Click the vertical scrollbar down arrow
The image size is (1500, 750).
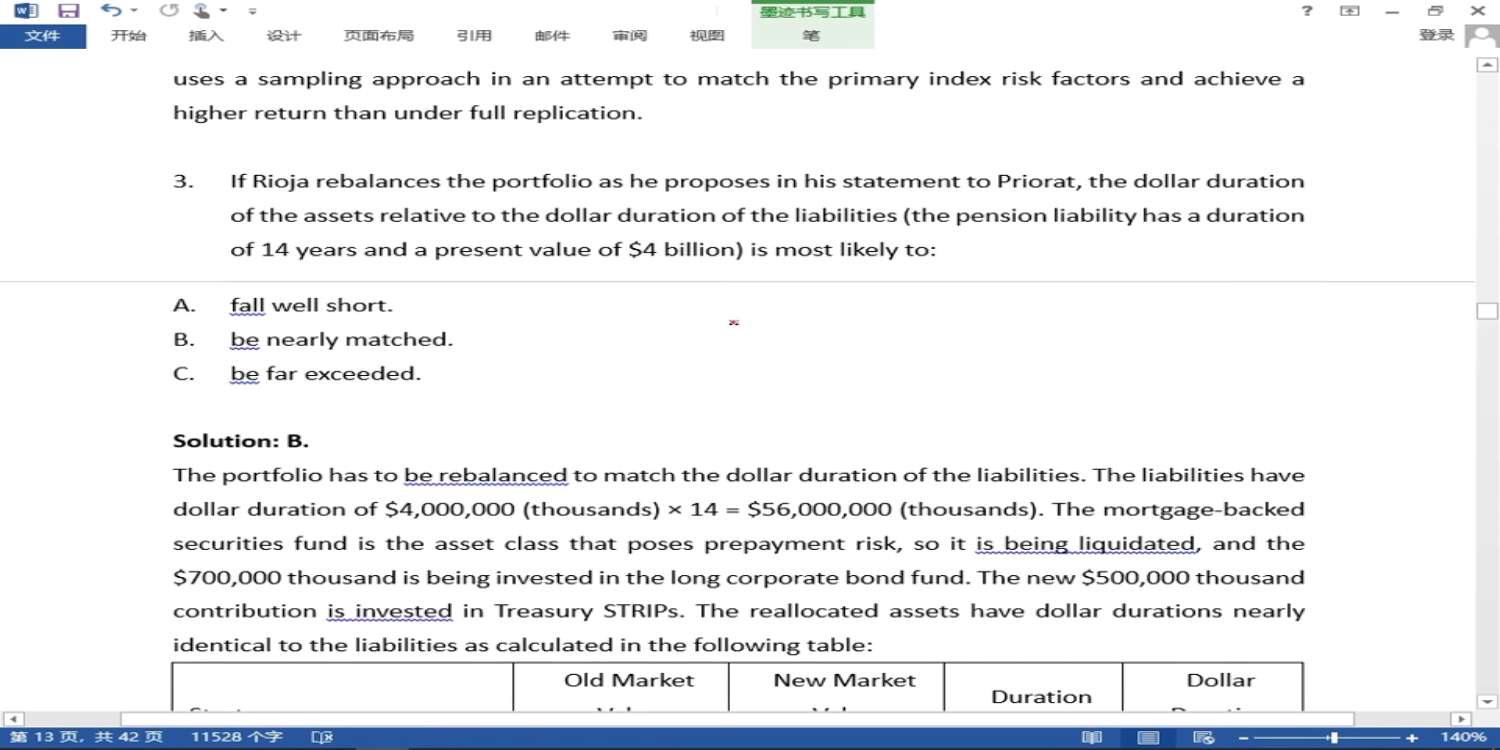pos(1487,702)
